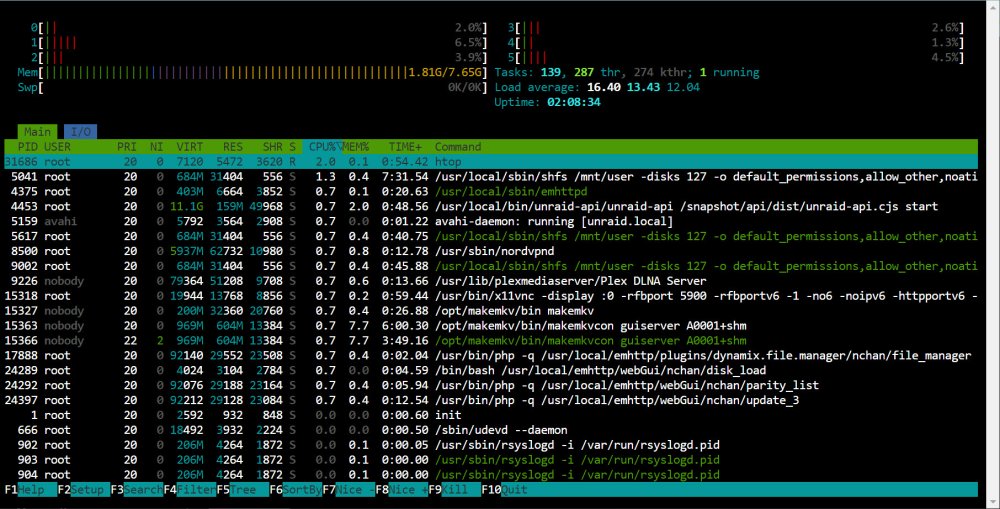
Task: Toggle F5 Tree view
Action: point(242,490)
